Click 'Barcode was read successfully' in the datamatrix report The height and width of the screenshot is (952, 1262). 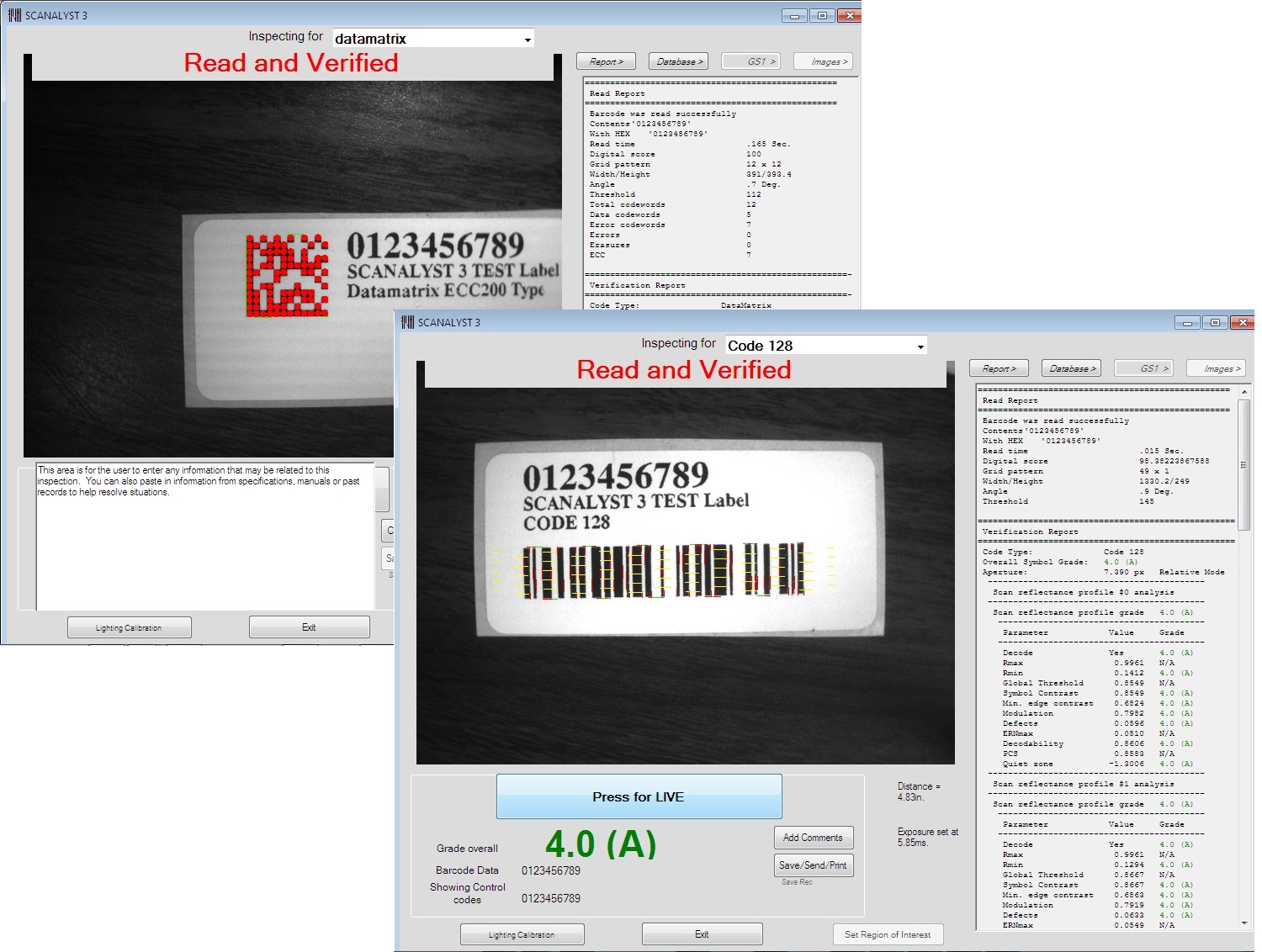coord(663,114)
